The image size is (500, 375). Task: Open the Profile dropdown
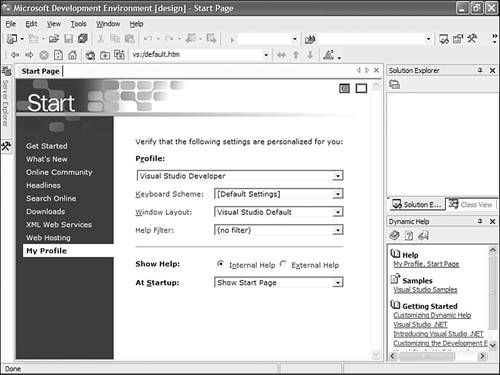tap(338, 176)
